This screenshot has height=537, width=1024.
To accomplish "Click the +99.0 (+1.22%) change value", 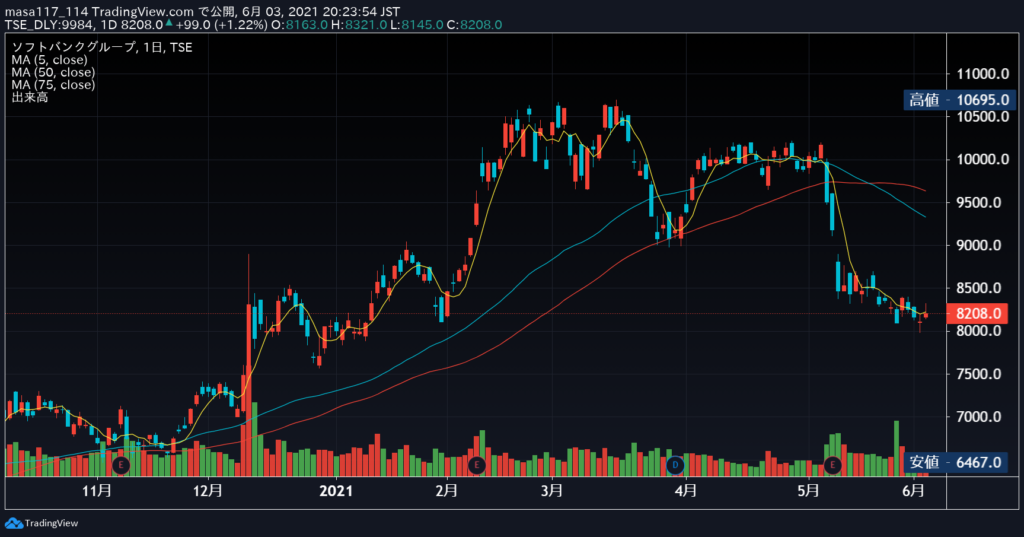I will (x=221, y=25).
